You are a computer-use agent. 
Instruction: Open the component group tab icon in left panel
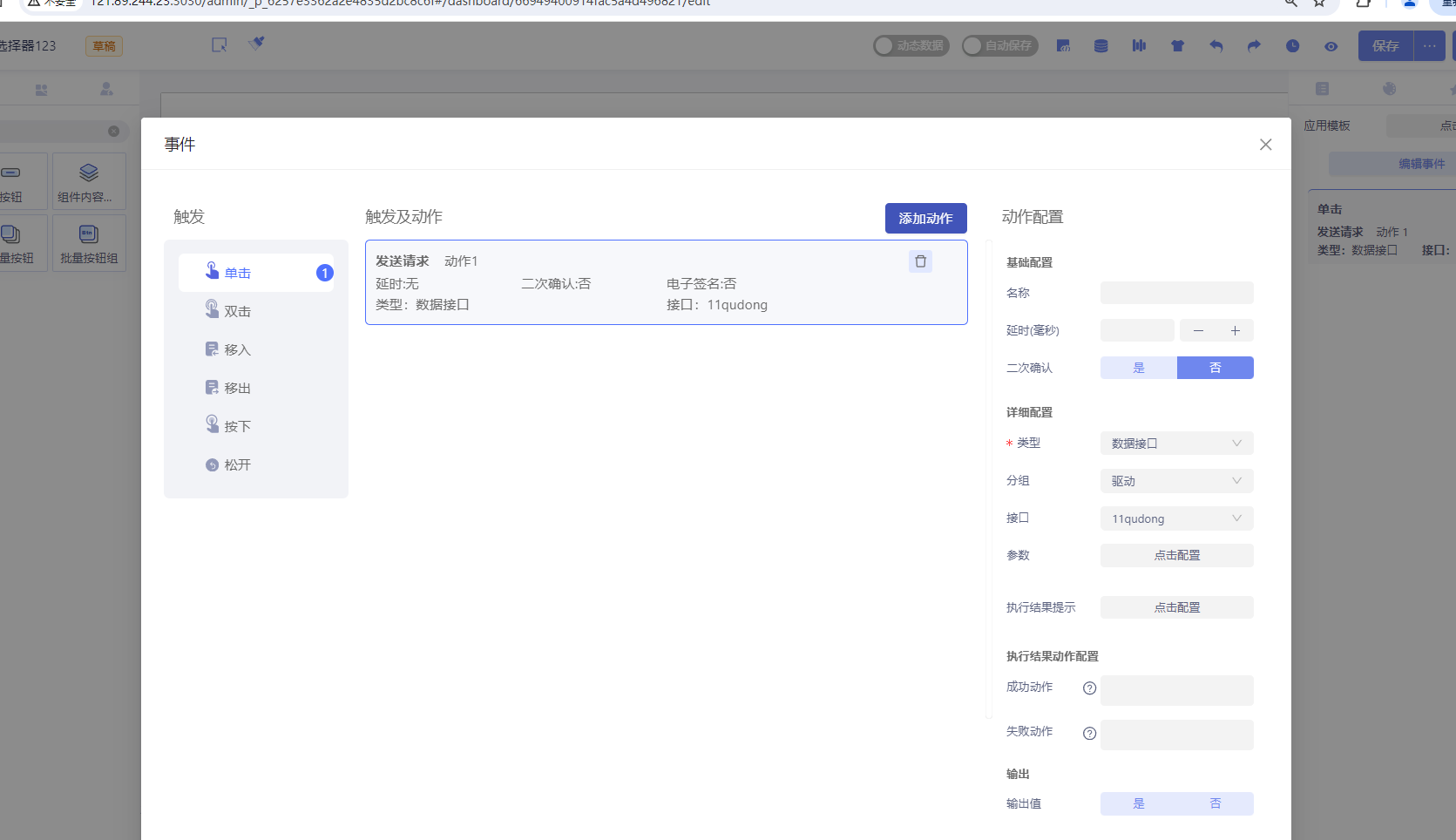point(41,90)
